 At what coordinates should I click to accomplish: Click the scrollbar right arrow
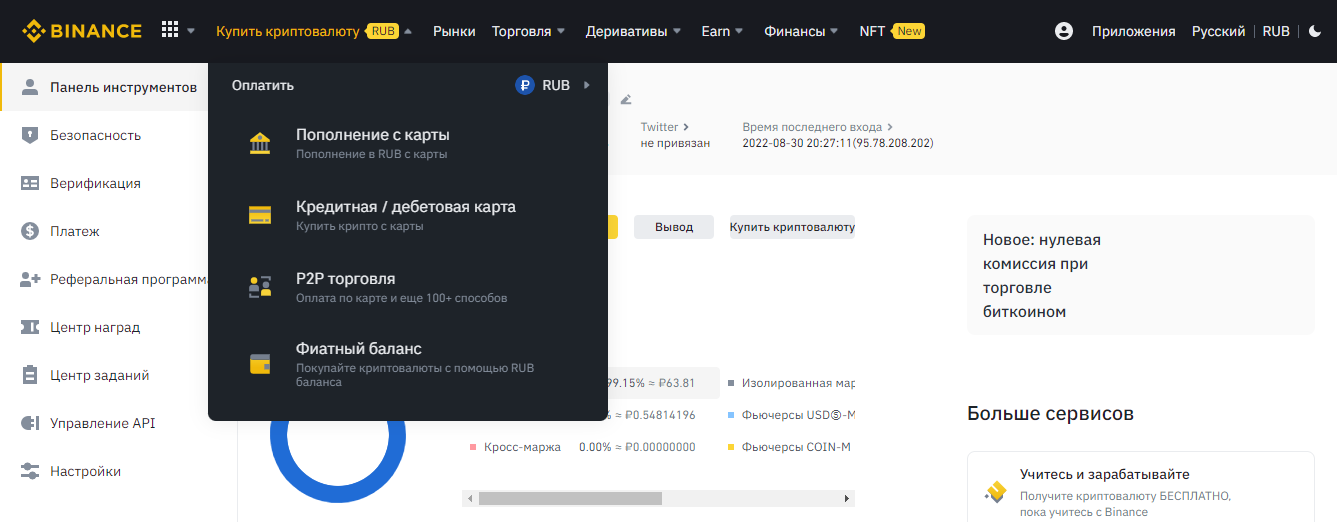(x=848, y=498)
